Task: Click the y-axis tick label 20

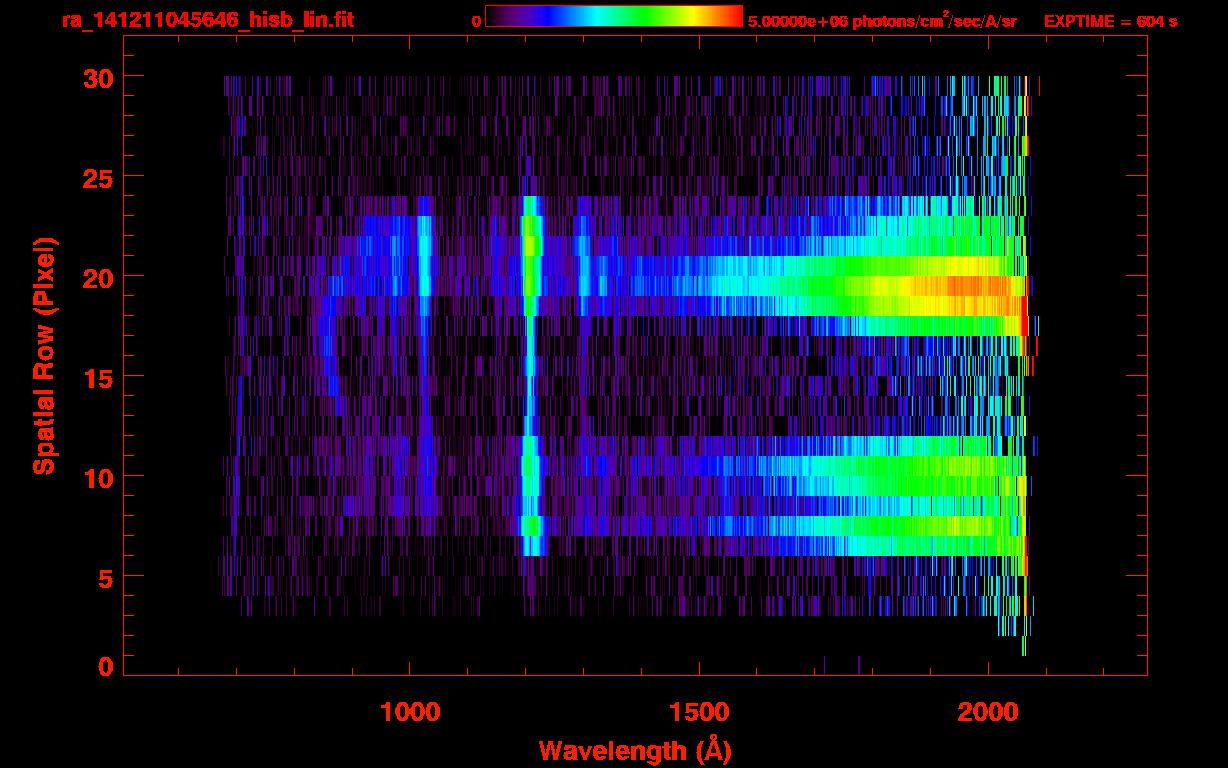Action: click(x=97, y=277)
